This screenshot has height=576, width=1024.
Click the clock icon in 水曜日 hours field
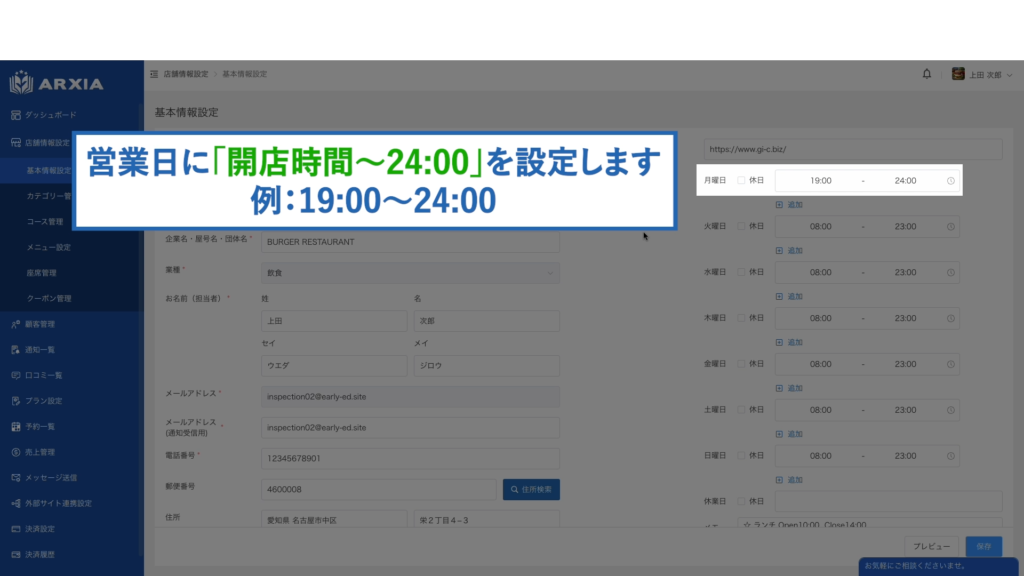(x=951, y=272)
